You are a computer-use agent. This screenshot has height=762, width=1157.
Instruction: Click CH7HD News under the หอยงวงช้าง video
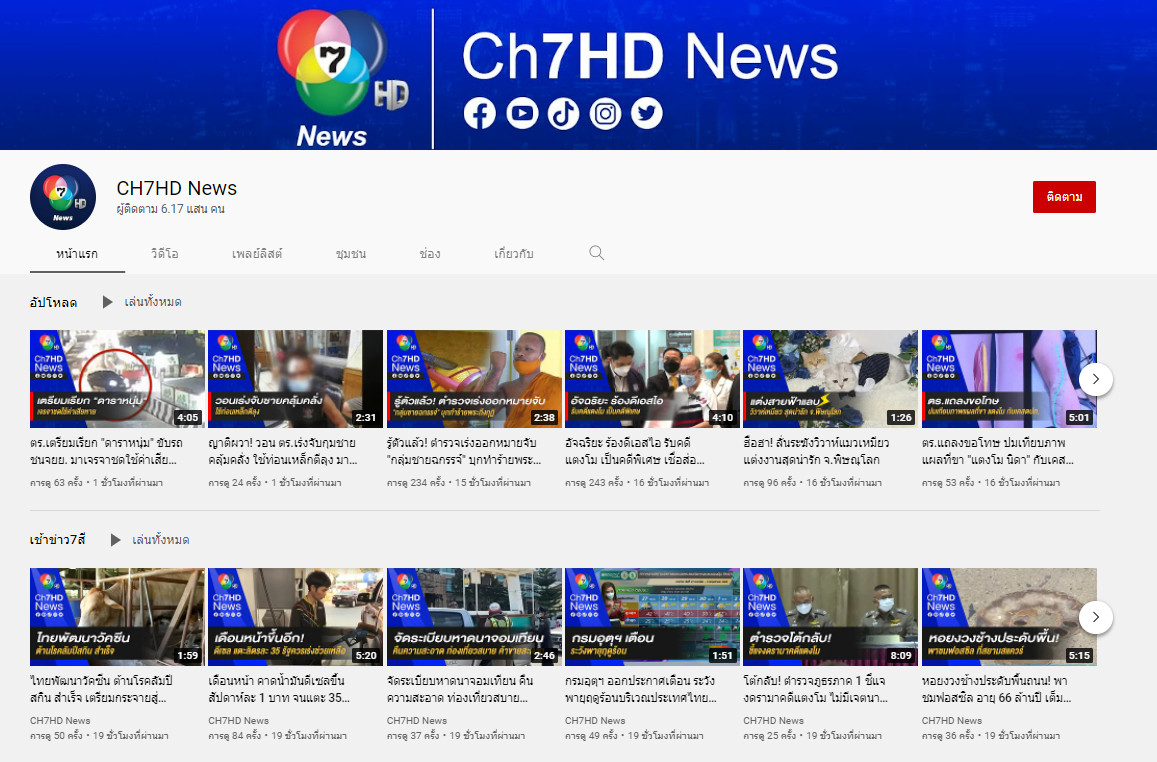pyautogui.click(x=952, y=721)
